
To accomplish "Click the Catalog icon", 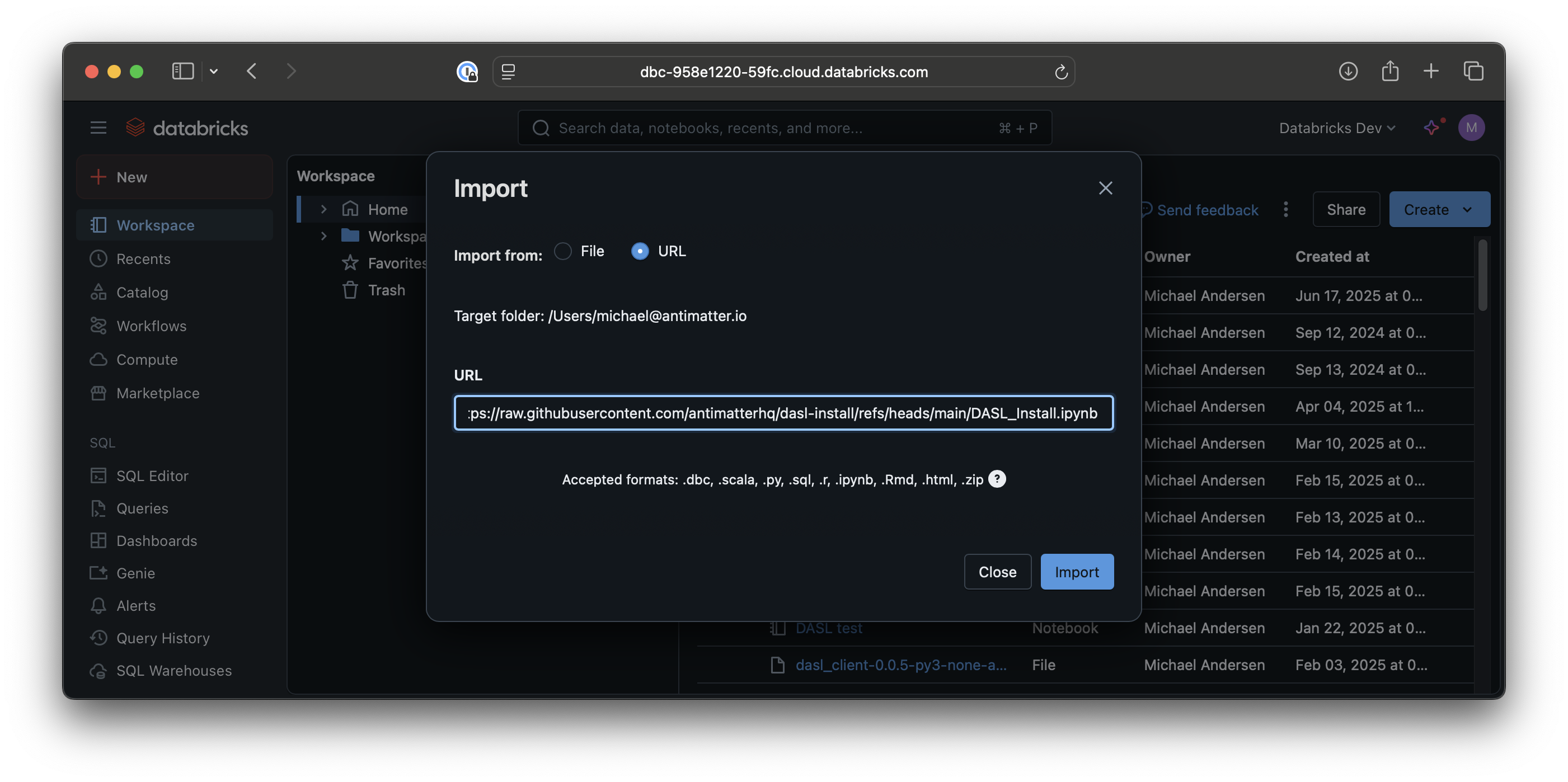I will pyautogui.click(x=98, y=292).
